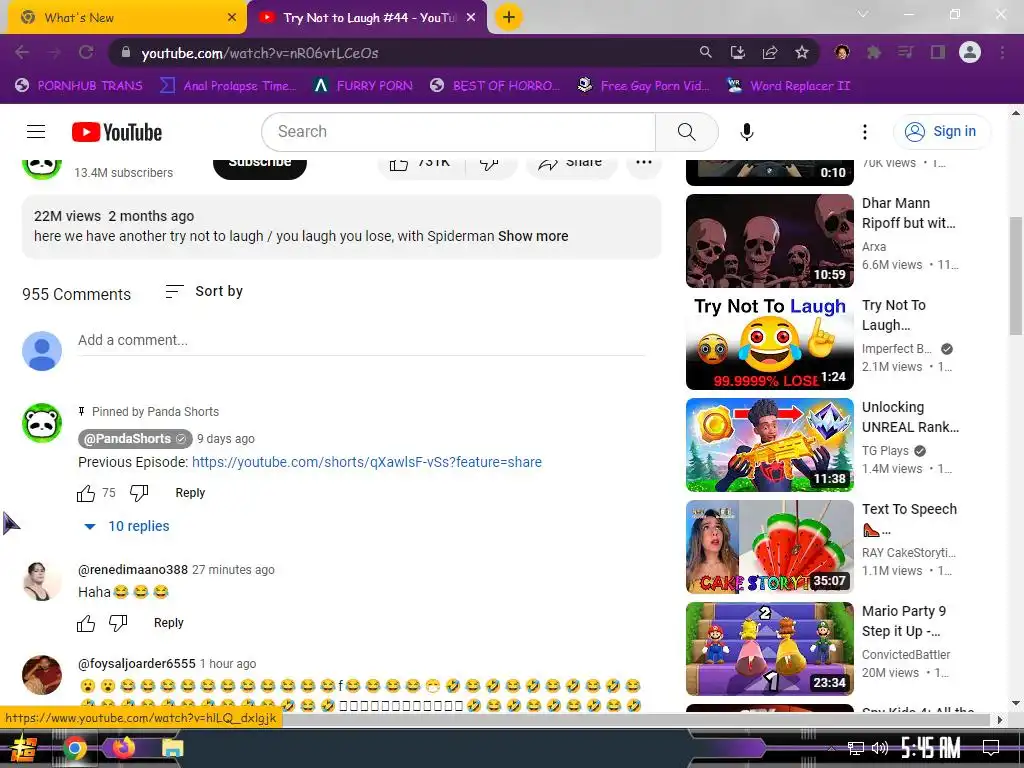The height and width of the screenshot is (768, 1024).
Task: Open the volume icon in system tray
Action: click(x=880, y=748)
